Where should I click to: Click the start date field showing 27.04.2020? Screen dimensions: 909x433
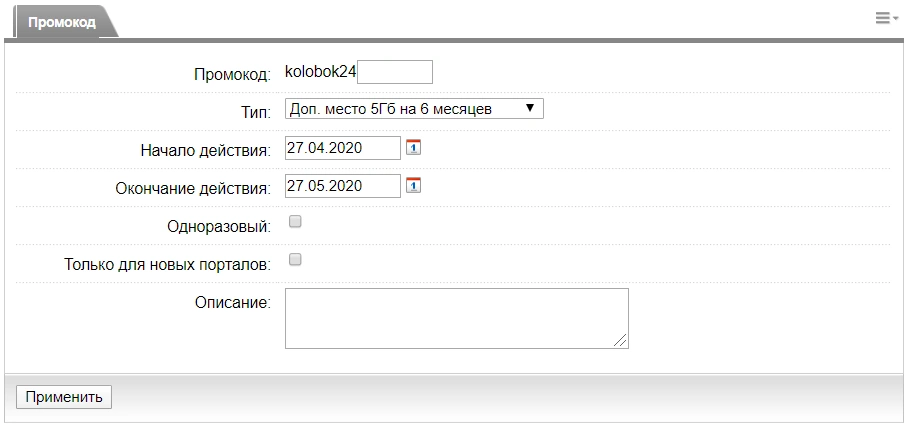tap(342, 148)
